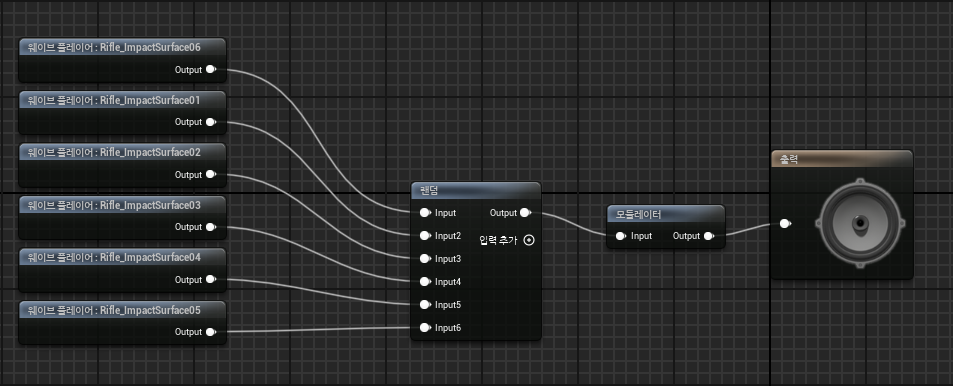
Task: Click the Output pin of Rifle_ImpactSurface05 node
Action: (x=211, y=332)
